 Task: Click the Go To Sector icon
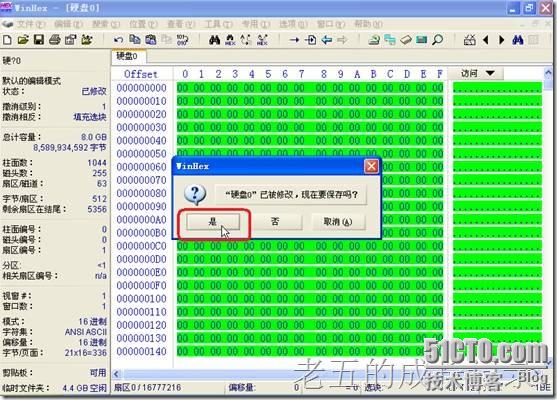click(310, 39)
